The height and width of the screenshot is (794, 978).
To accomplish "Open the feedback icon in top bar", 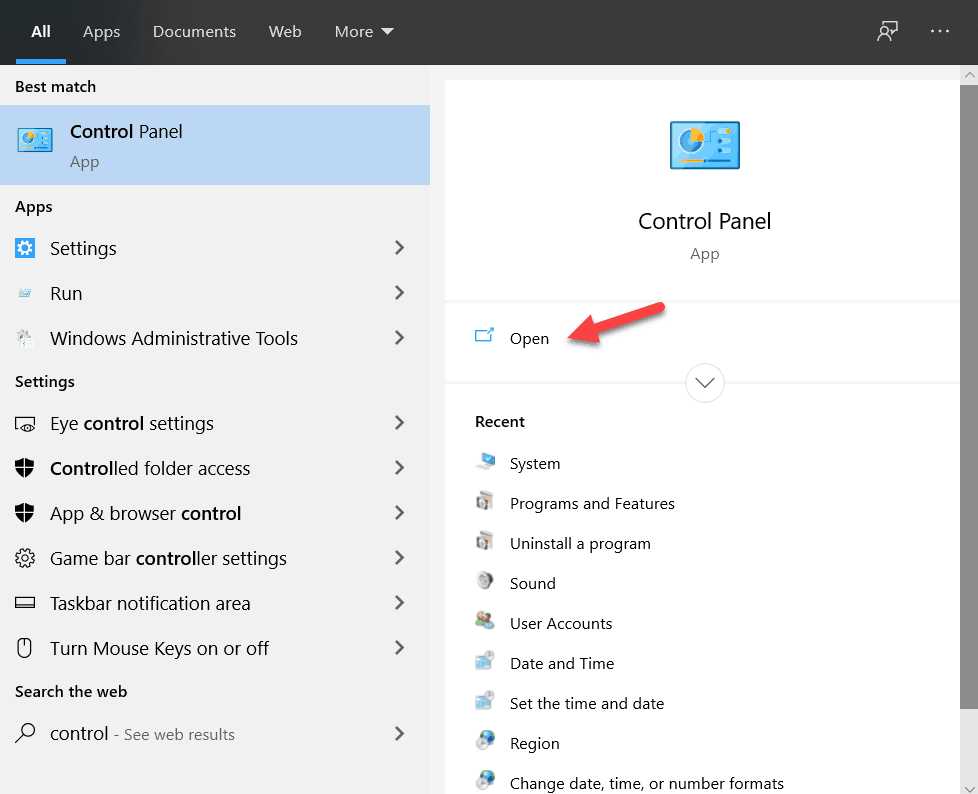I will tap(888, 31).
